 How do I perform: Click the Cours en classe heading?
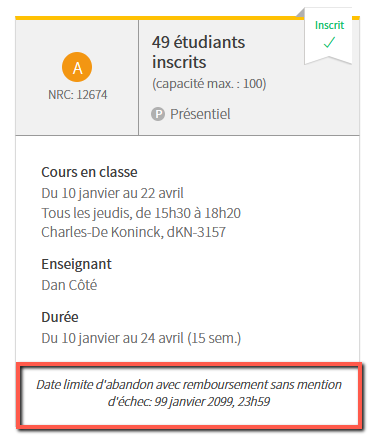click(89, 172)
